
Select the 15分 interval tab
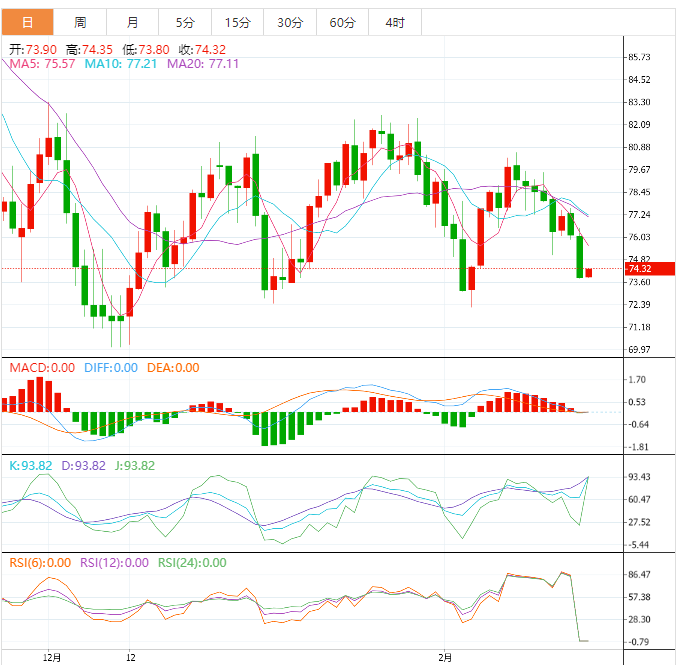pos(237,22)
